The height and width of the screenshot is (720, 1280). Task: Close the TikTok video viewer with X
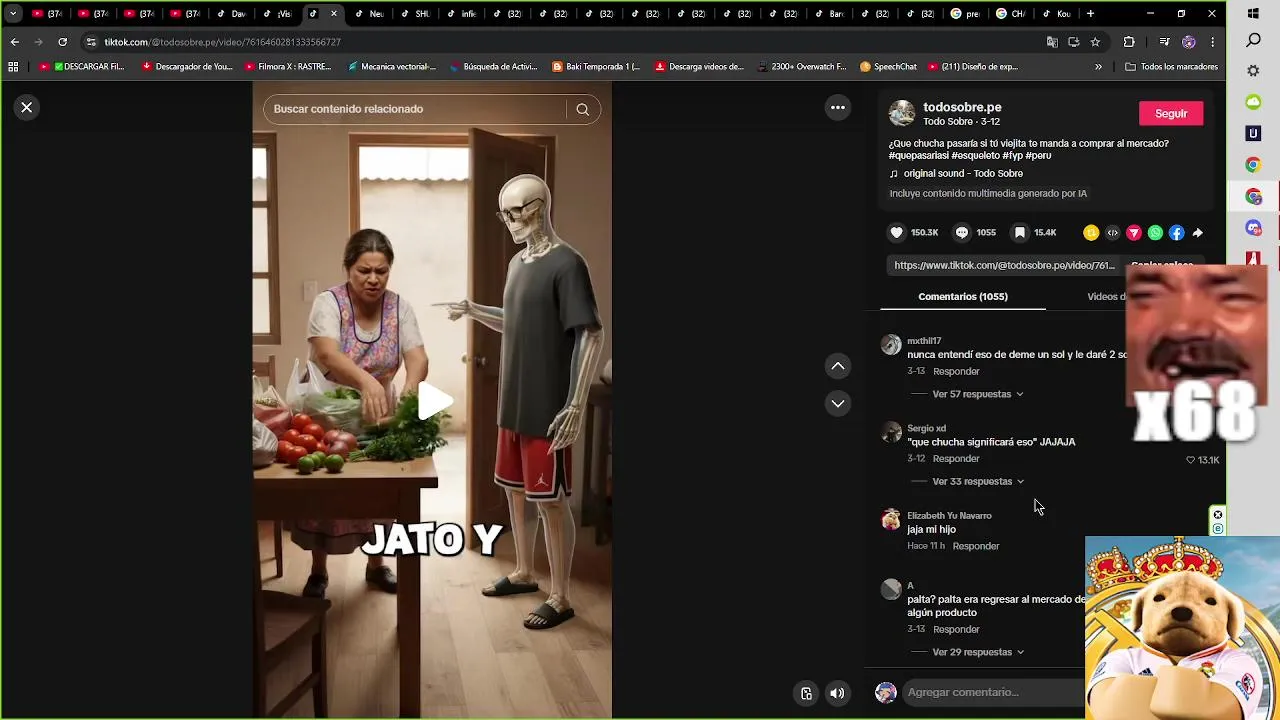tap(27, 107)
